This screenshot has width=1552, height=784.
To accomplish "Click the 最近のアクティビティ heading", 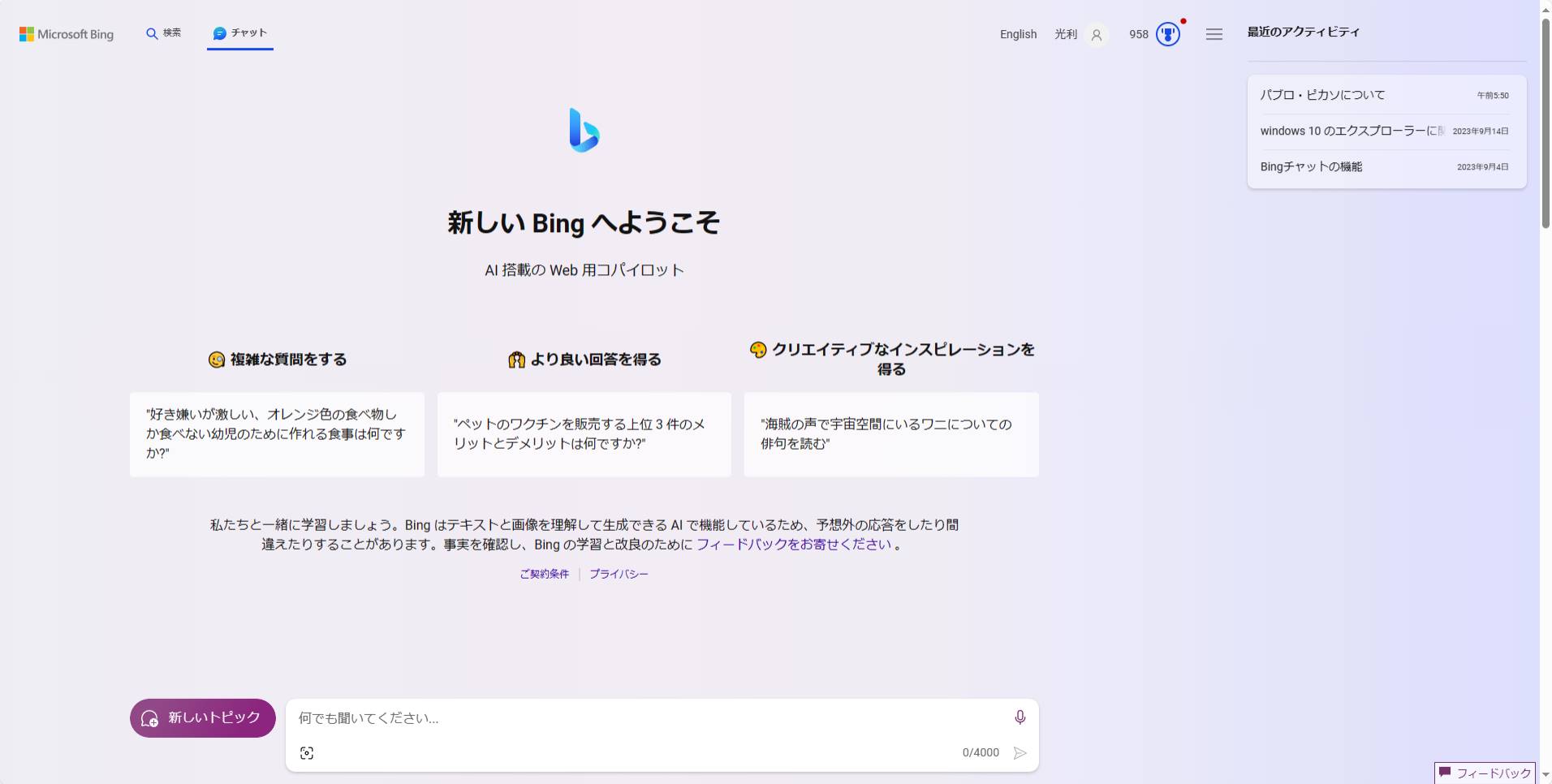I will coord(1303,32).
